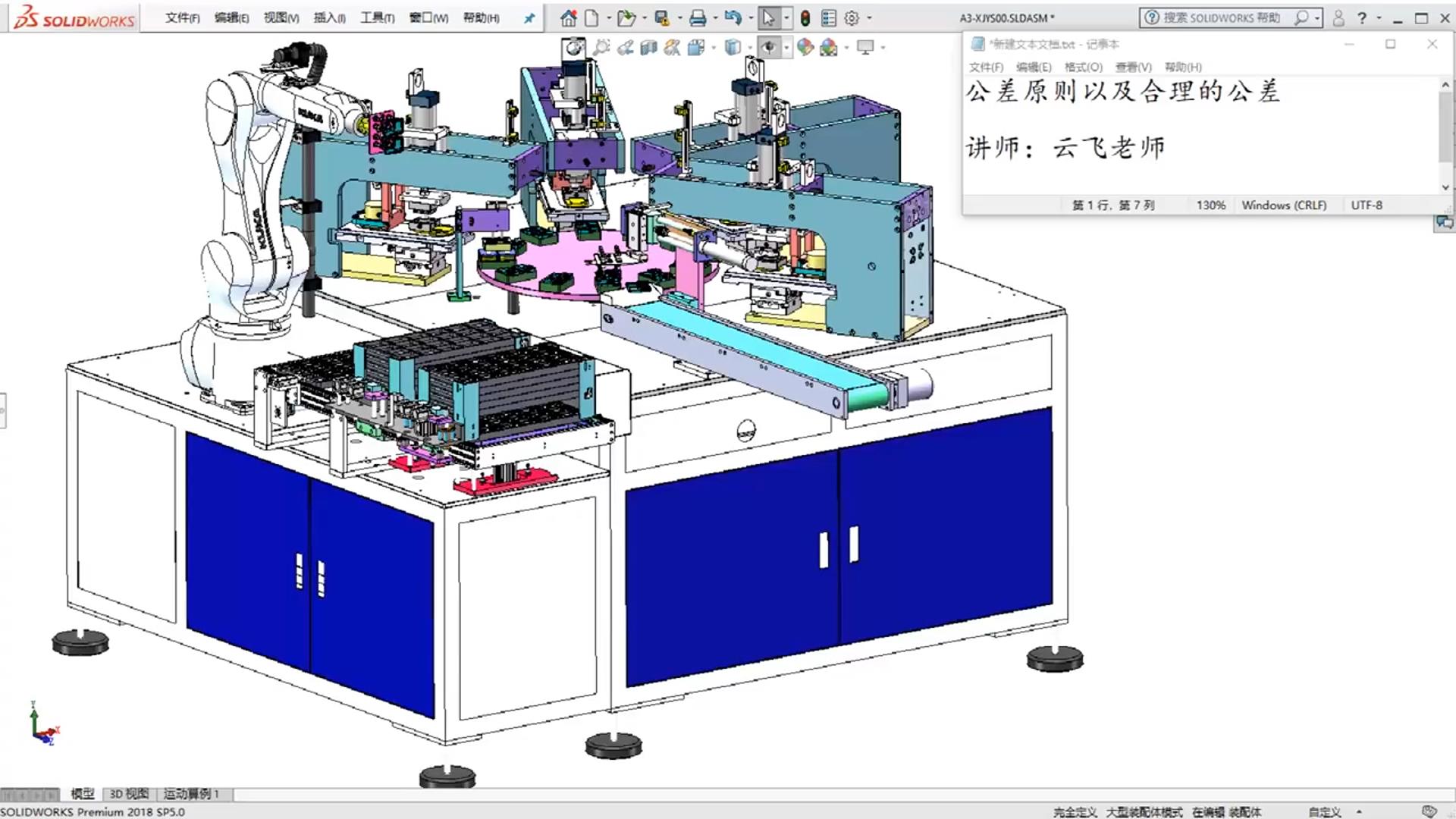Viewport: 1456px width, 819px height.
Task: Switch to the 3D 视图 tab
Action: point(129,794)
